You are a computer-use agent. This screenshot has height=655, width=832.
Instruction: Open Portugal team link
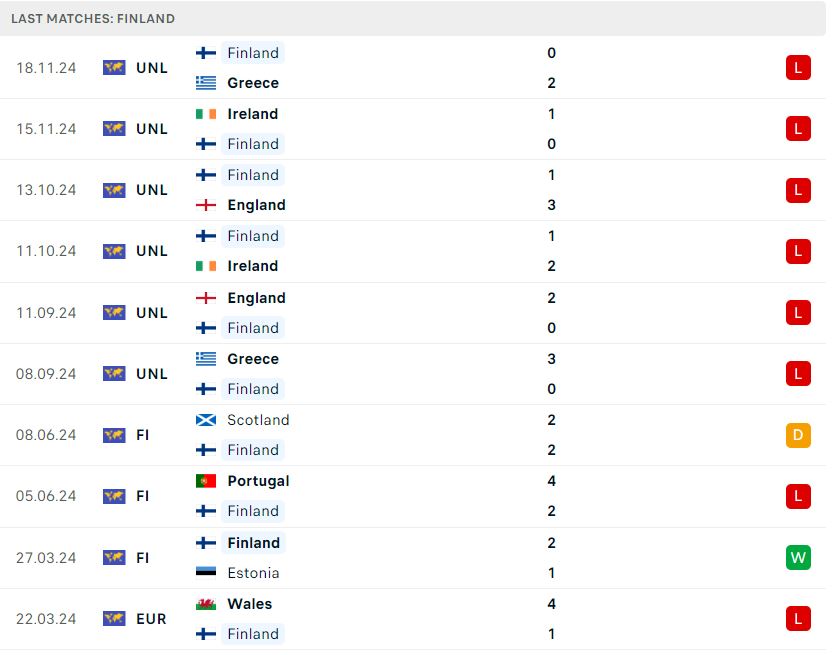click(x=258, y=481)
